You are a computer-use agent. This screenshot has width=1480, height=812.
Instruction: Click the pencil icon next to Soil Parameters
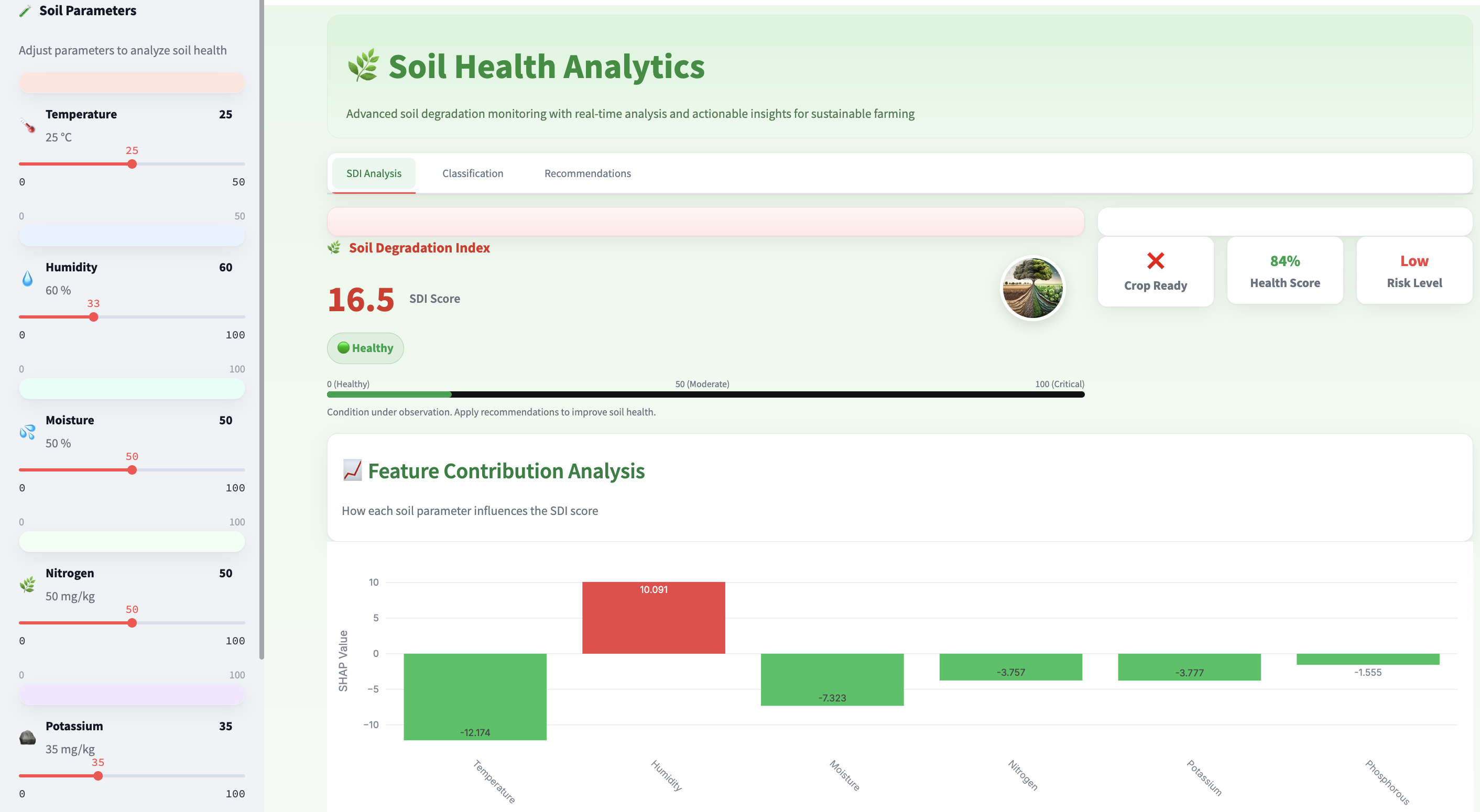point(25,11)
